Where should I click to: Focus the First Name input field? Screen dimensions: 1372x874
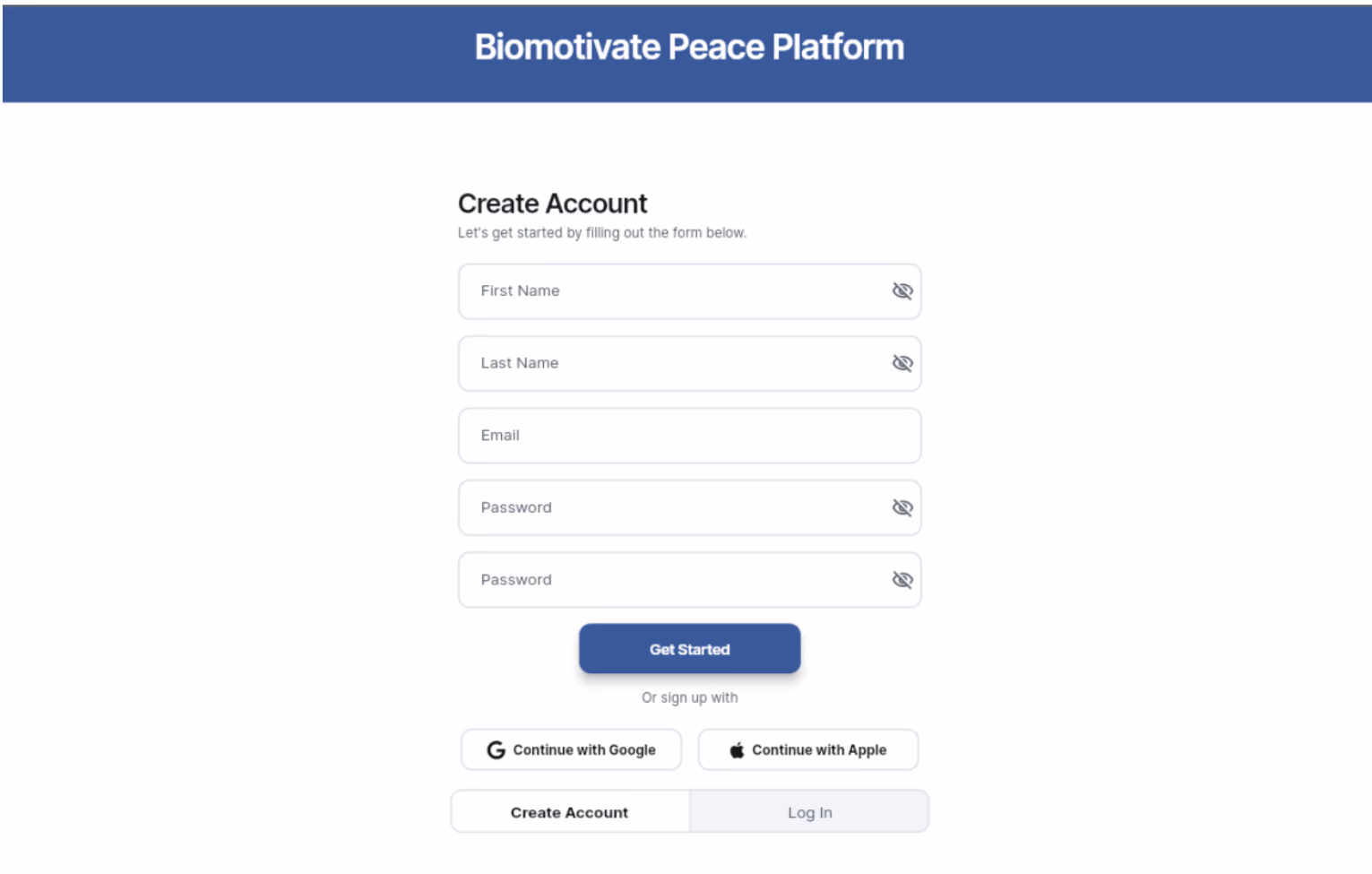tap(672, 291)
